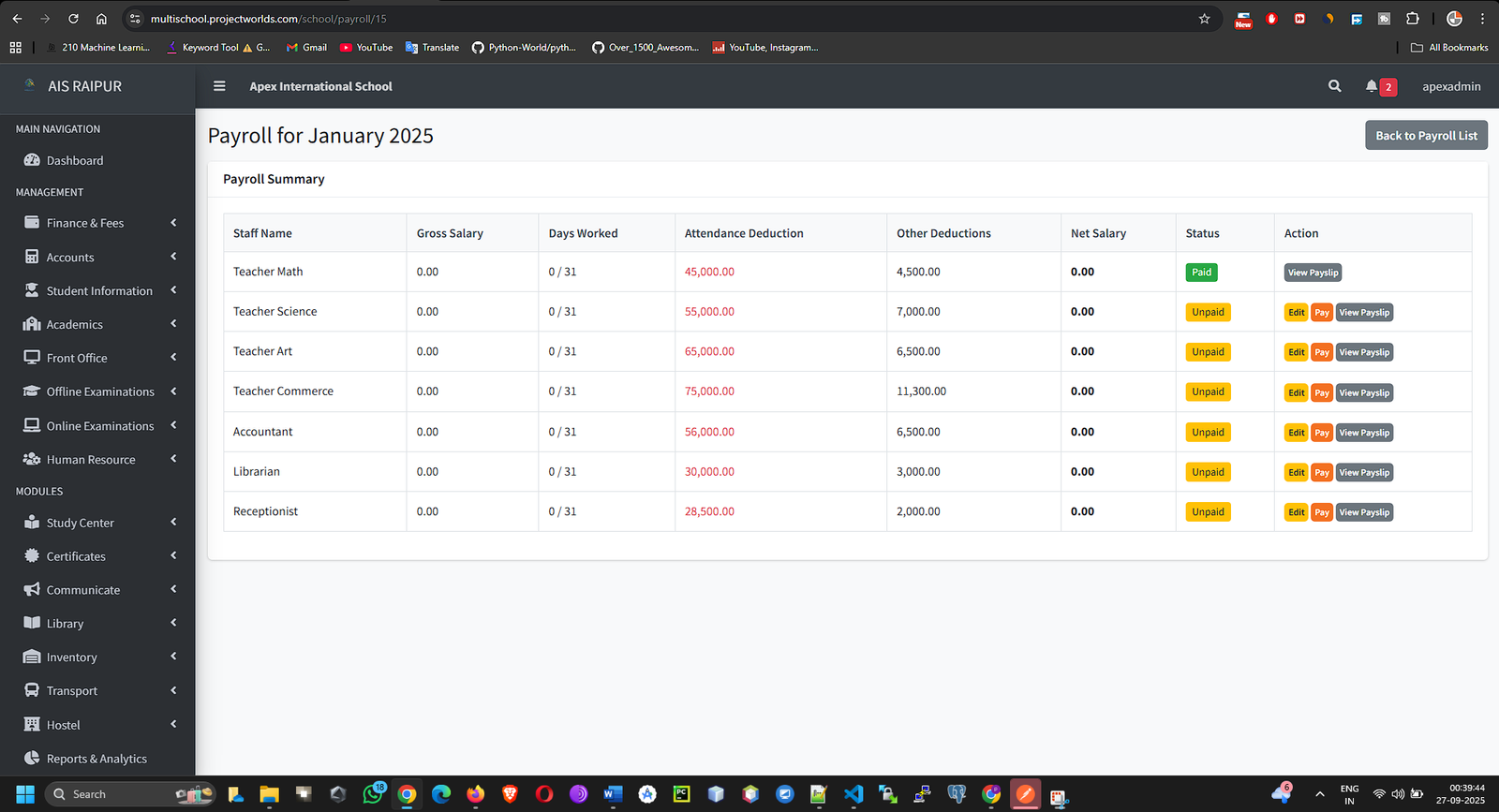1499x812 pixels.
Task: Click the browser address bar
Action: pos(656,19)
